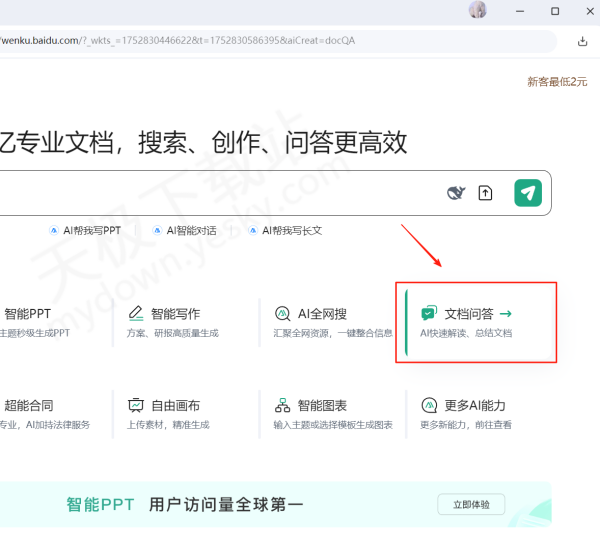This screenshot has width=600, height=539.
Task: Click the 汇聚全网资源，一键整合信息 description
Action: coord(333,333)
